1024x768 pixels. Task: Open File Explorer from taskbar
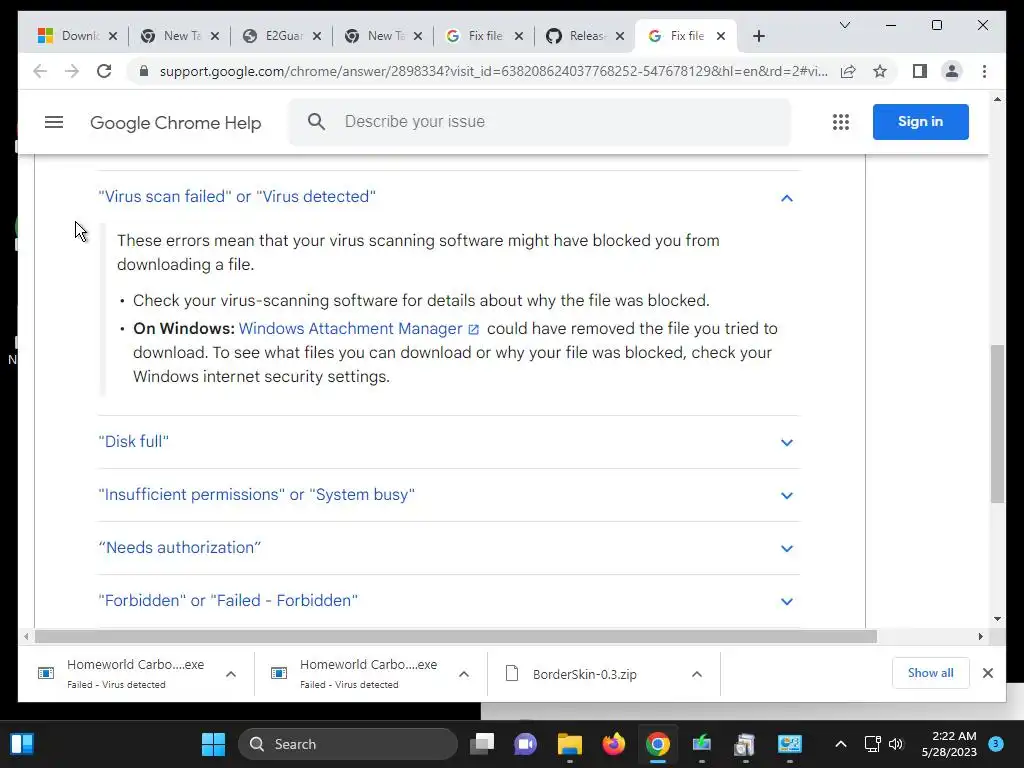(569, 744)
